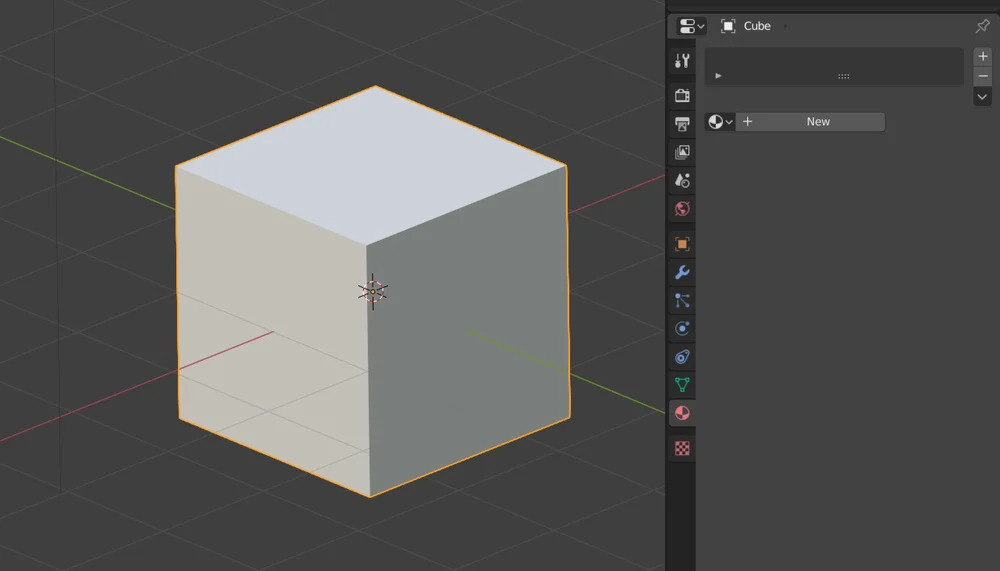This screenshot has height=571, width=1000.
Task: Open the orange Object properties tab
Action: tap(682, 244)
